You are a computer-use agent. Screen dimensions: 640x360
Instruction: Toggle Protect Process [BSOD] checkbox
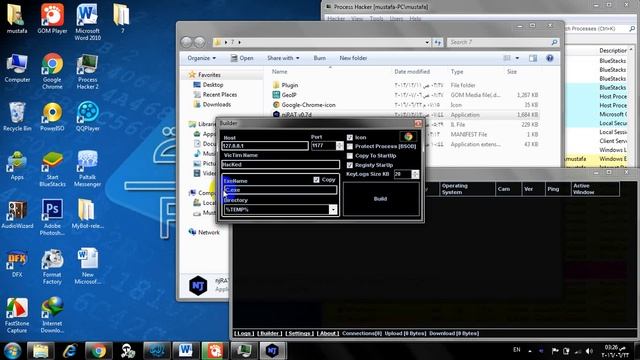[x=350, y=146]
